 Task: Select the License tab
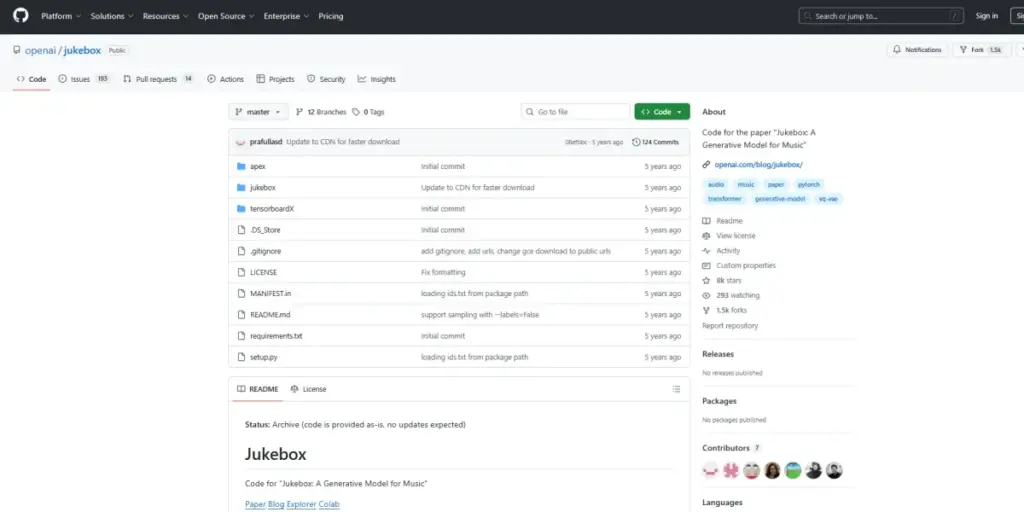(308, 389)
